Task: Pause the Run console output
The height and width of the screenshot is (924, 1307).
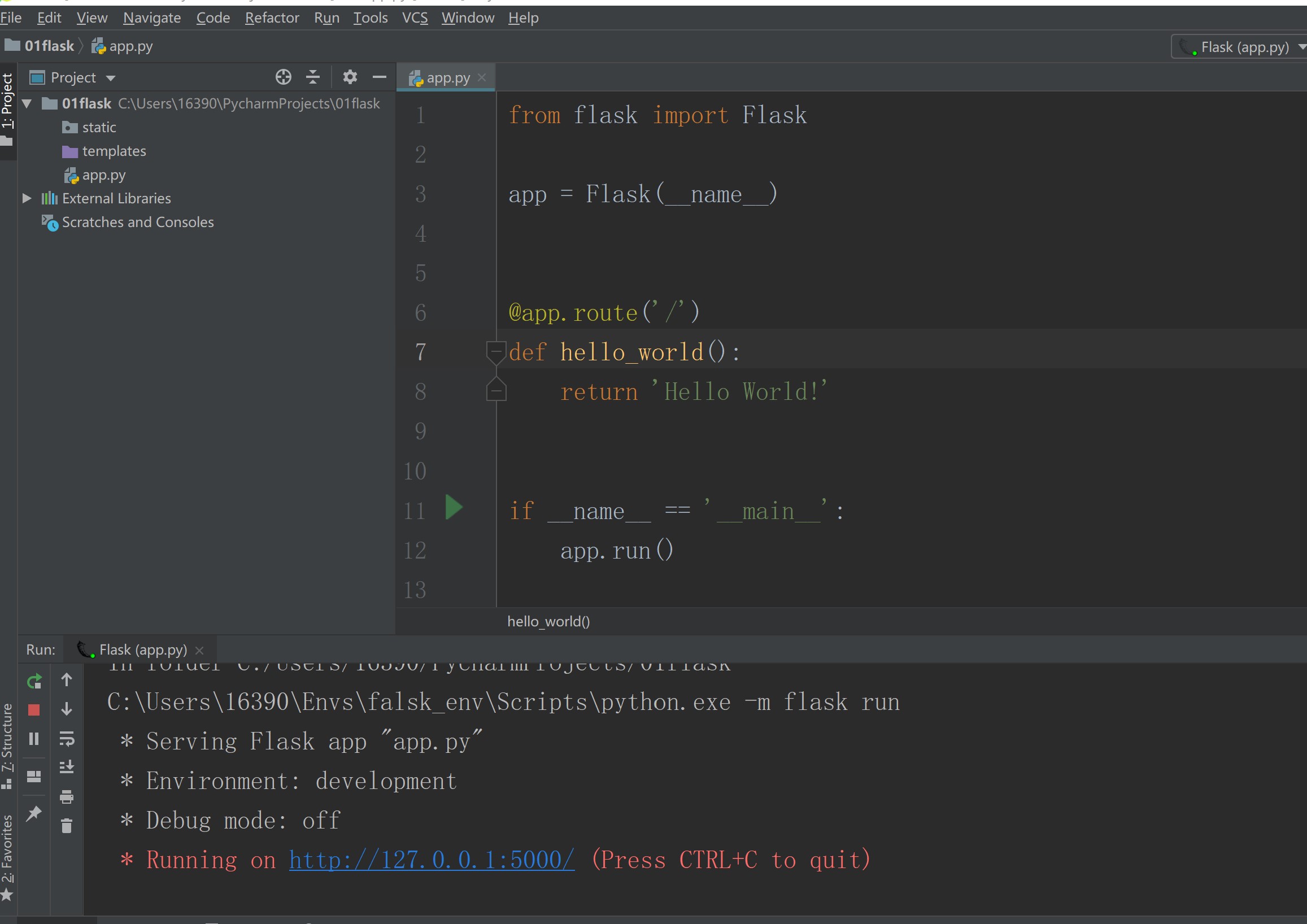Action: pyautogui.click(x=34, y=739)
